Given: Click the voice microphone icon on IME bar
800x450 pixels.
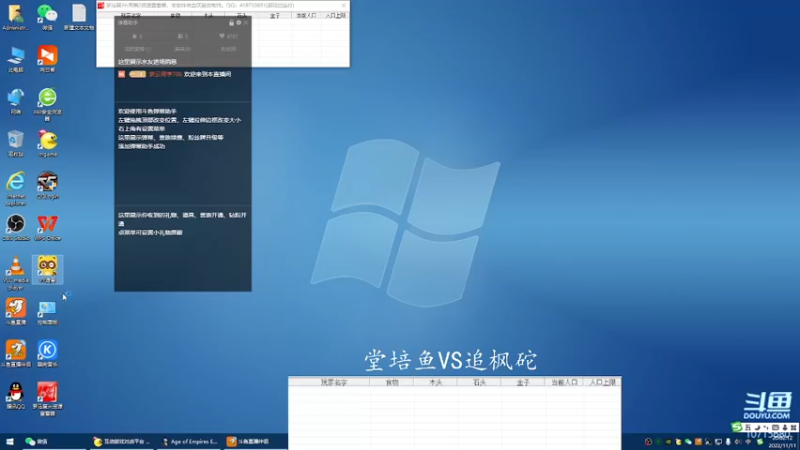Looking at the screenshot, I should point(785,428).
